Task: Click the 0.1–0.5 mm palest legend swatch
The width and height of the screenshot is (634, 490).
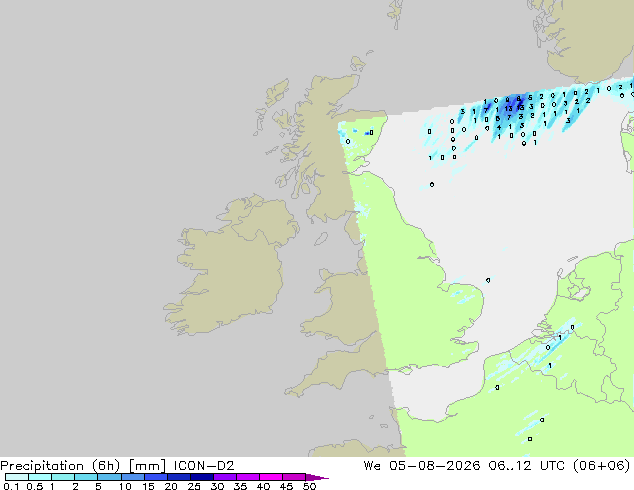Action: (x=17, y=477)
